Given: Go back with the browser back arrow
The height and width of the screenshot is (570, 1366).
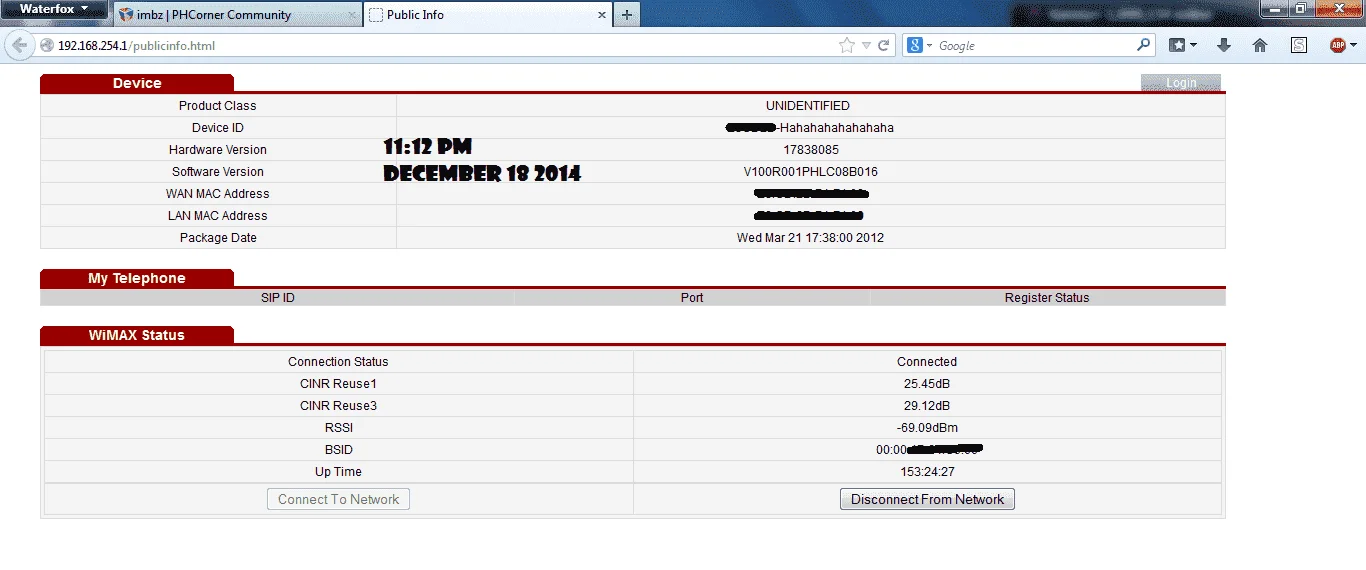Looking at the screenshot, I should pos(19,45).
